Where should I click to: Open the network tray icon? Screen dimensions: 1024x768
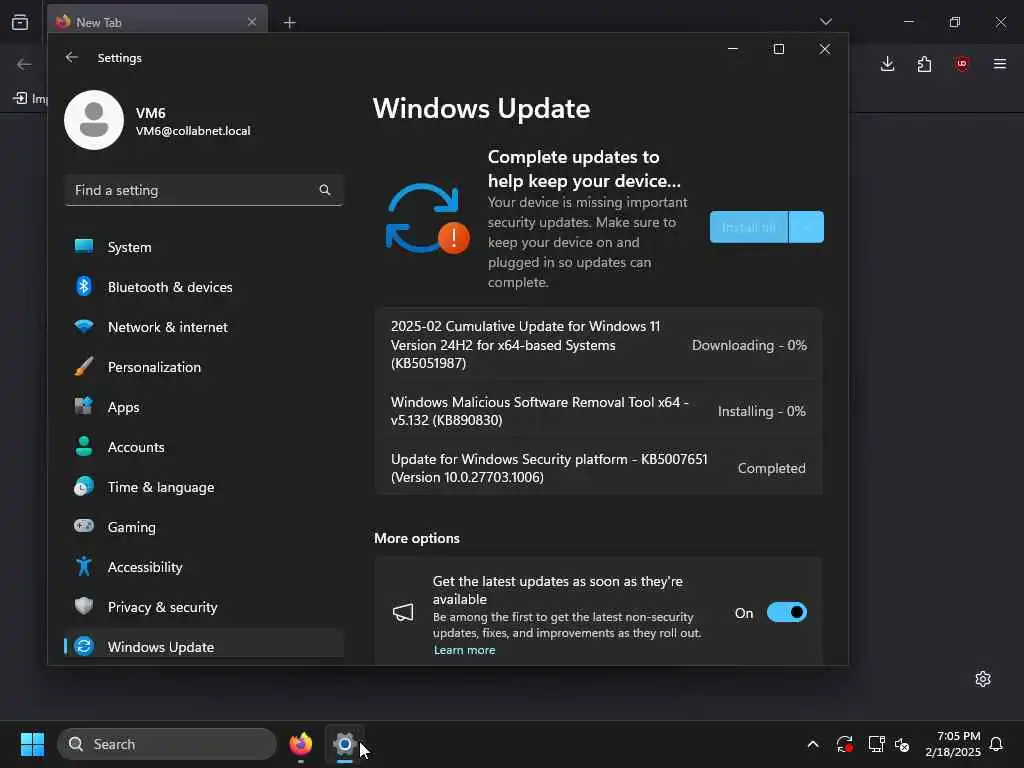pyautogui.click(x=876, y=744)
